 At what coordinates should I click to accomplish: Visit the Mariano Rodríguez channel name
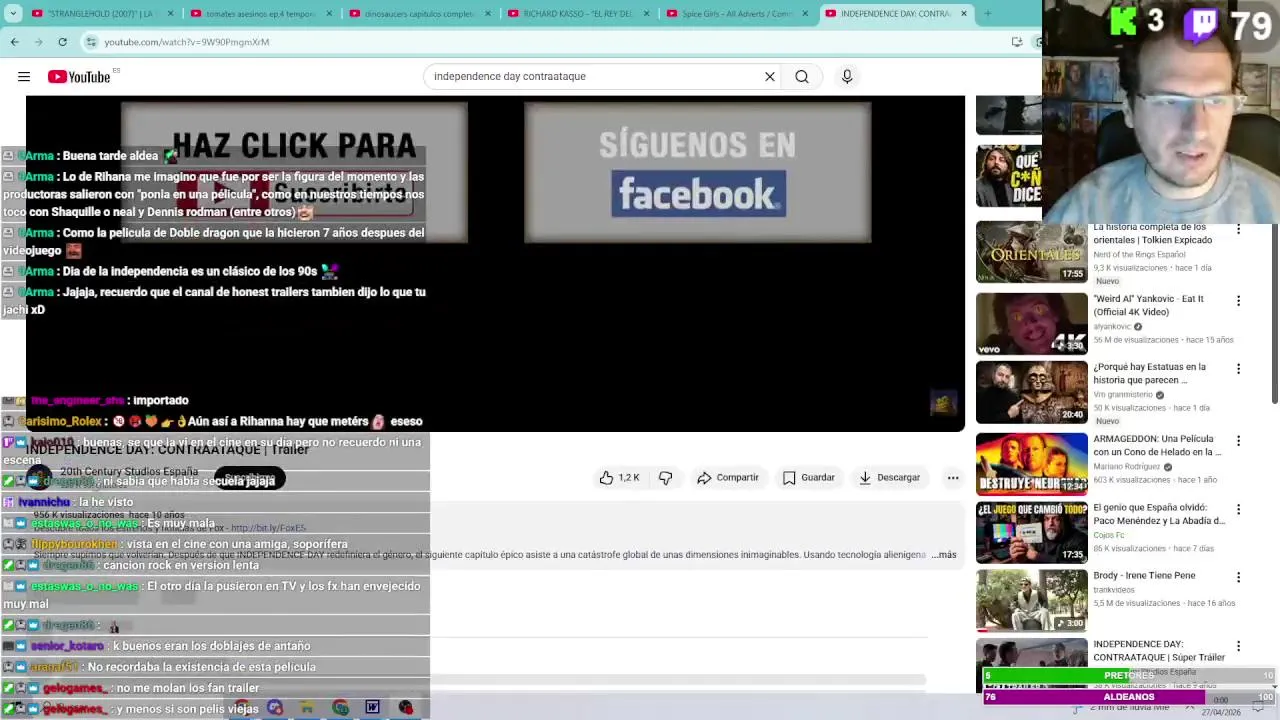click(1126, 467)
